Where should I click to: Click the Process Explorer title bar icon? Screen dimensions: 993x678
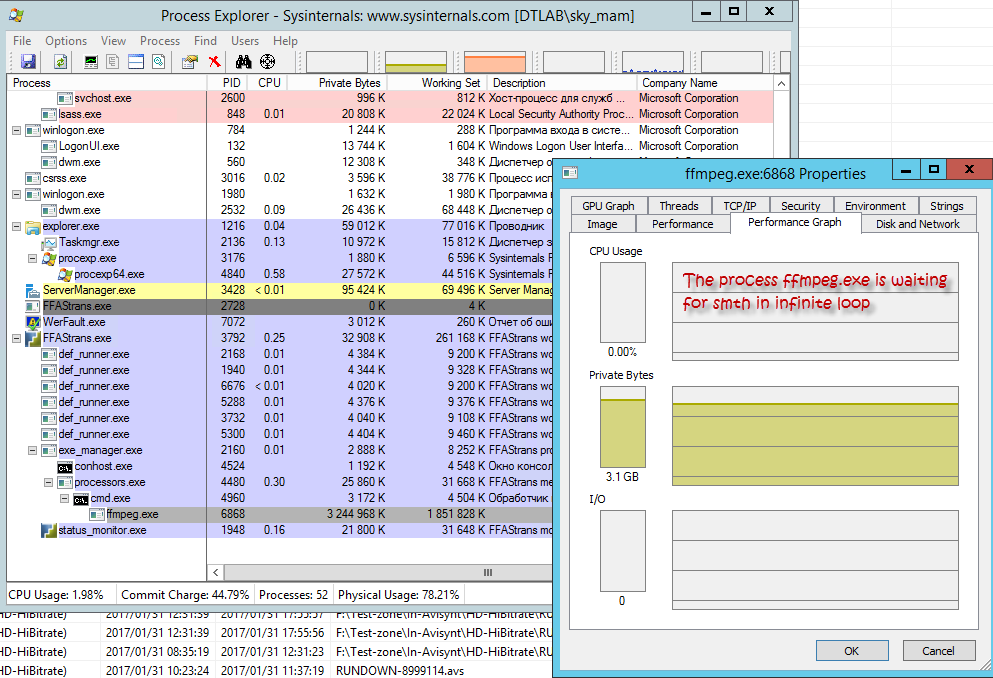(x=17, y=15)
